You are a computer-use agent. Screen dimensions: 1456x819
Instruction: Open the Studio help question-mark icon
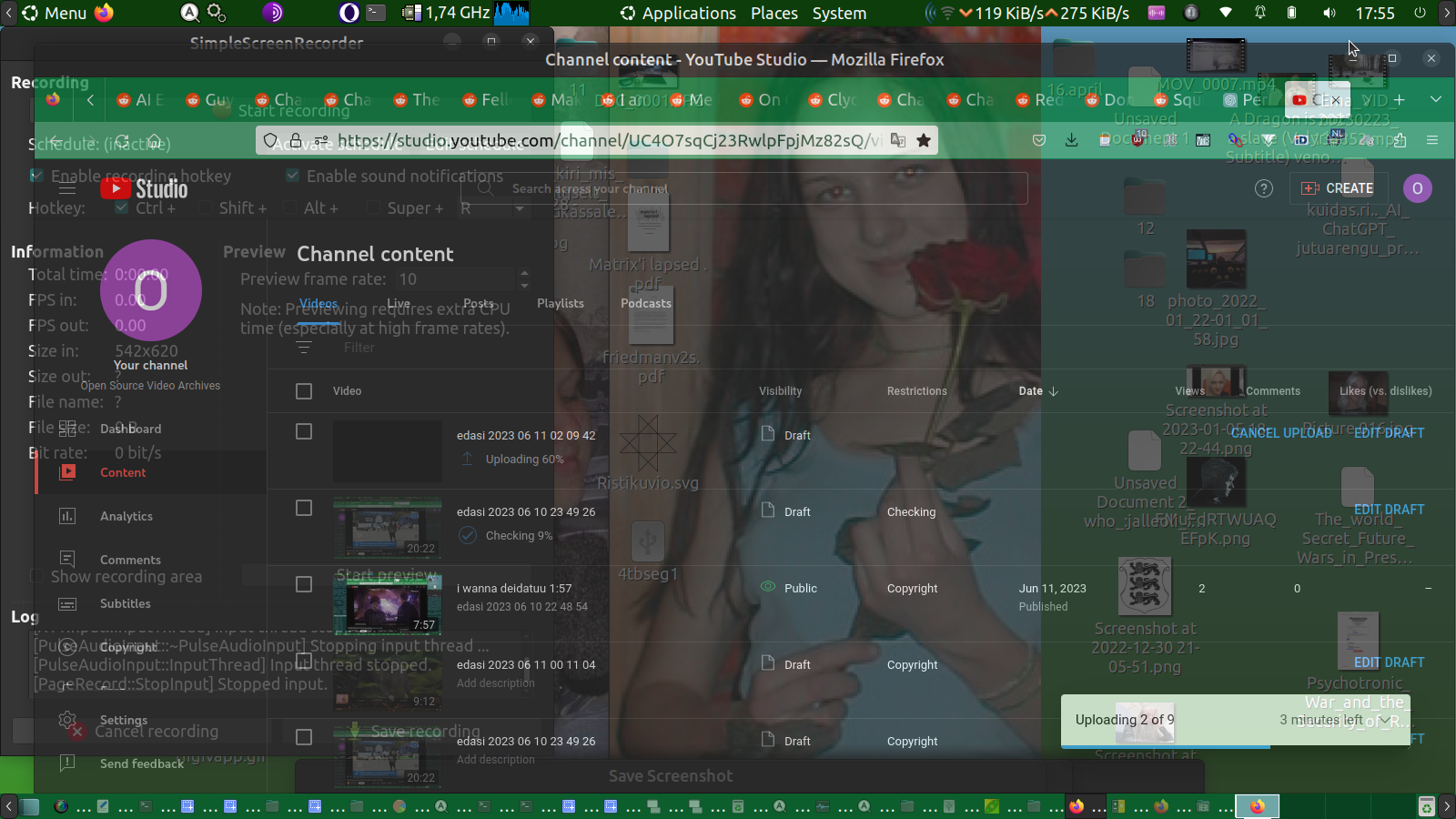(x=1264, y=188)
